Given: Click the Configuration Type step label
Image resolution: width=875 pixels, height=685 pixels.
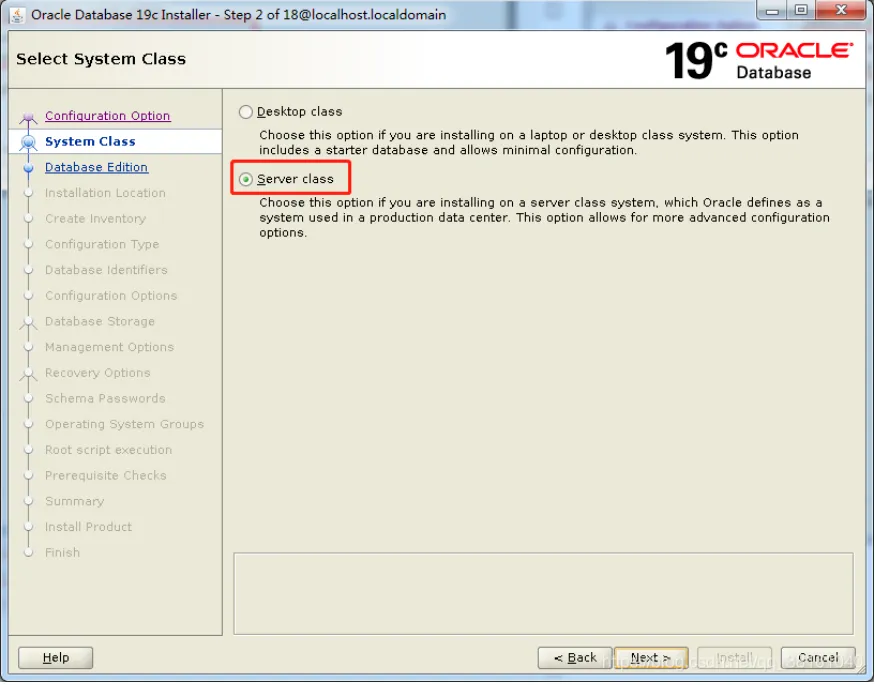Looking at the screenshot, I should click(102, 244).
